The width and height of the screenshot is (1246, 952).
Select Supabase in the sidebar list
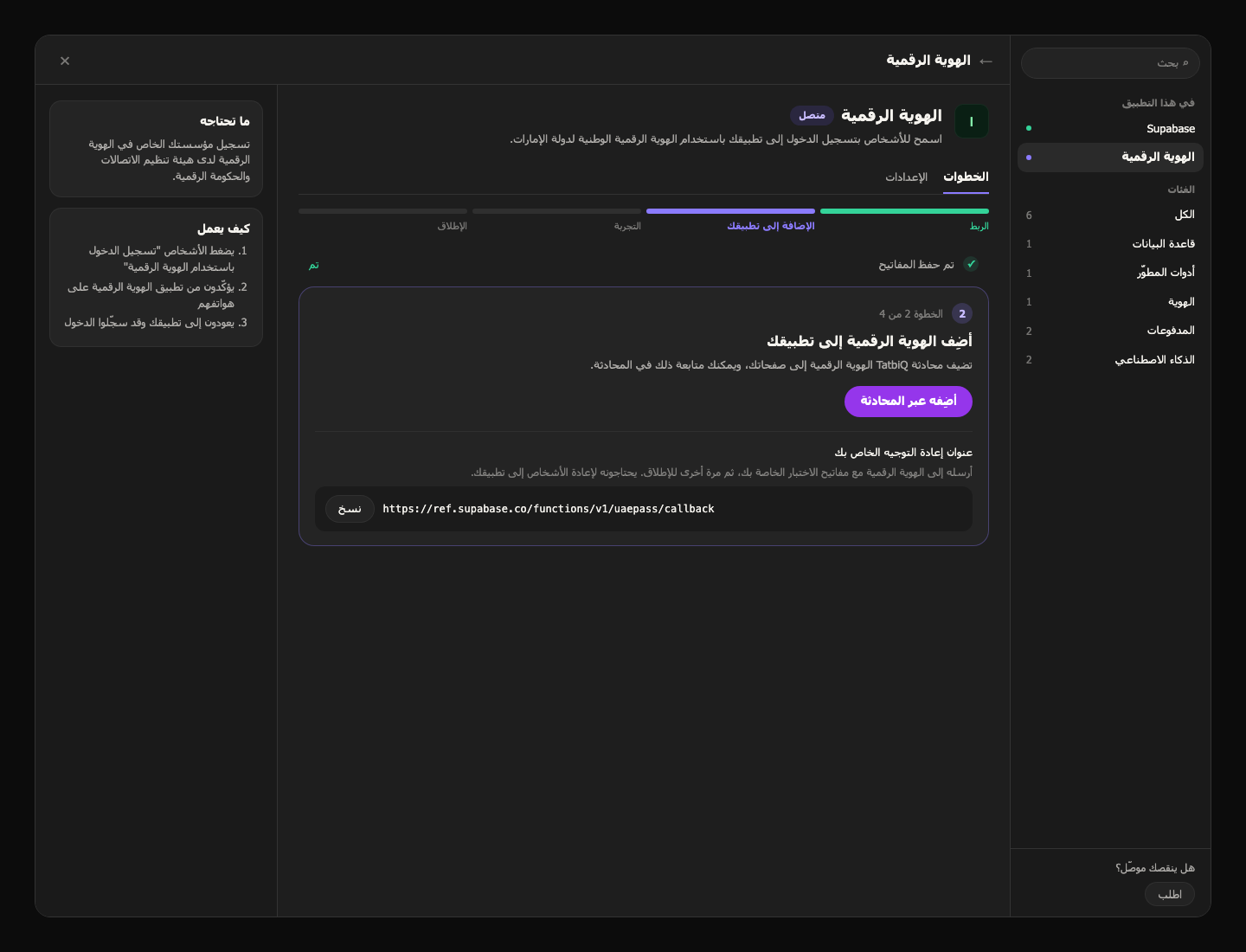point(1110,128)
